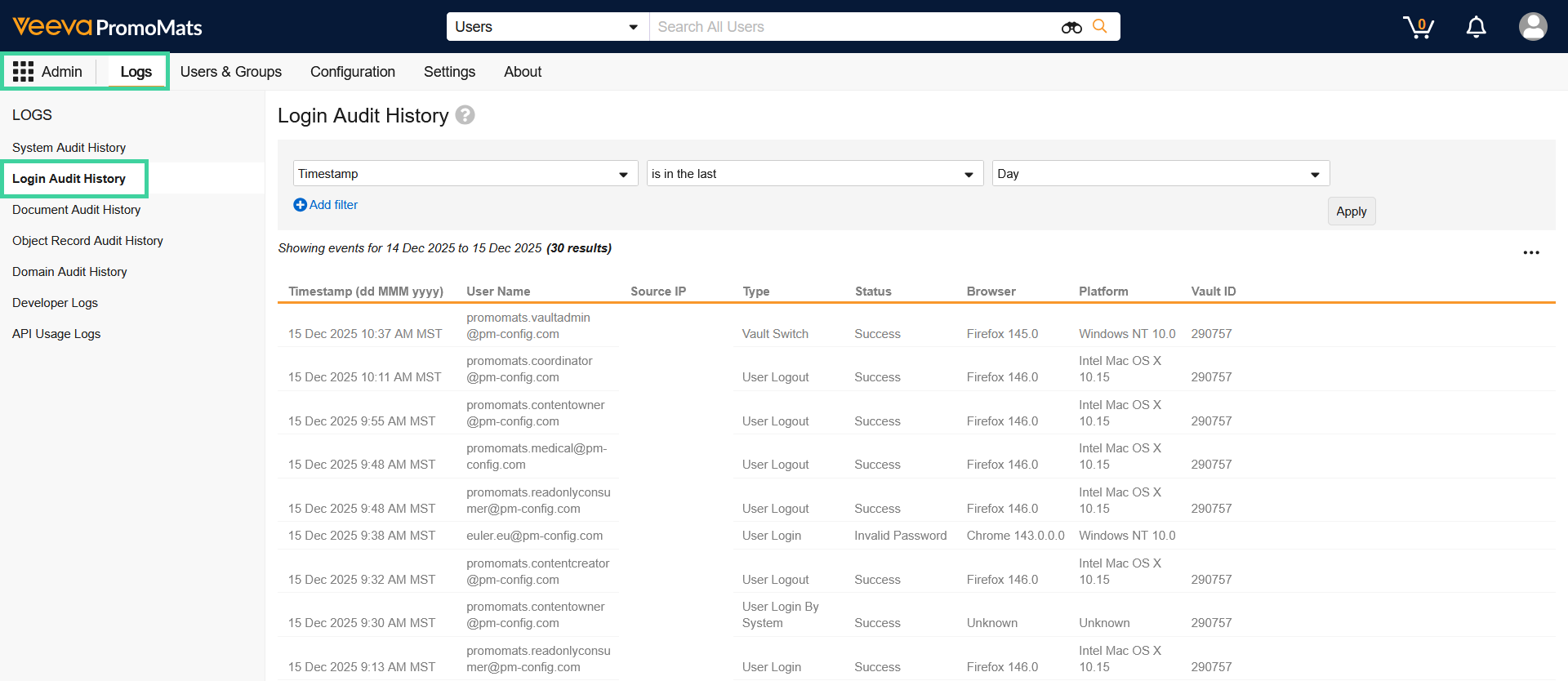1568x681 pixels.
Task: Click euler.eu@pm-config.com user name
Action: (x=534, y=536)
